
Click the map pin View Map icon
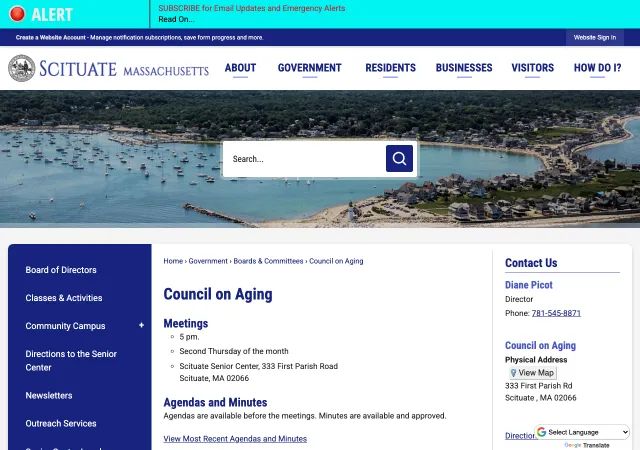pos(513,373)
